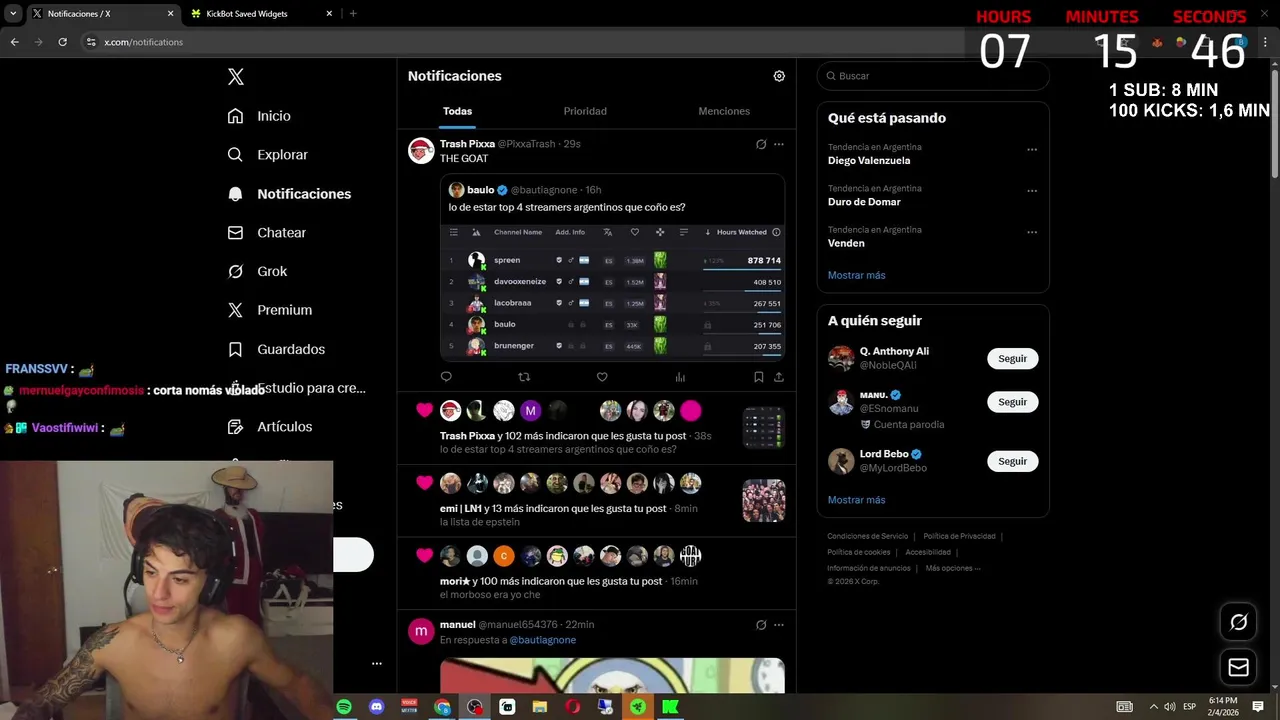The height and width of the screenshot is (720, 1280).
Task: Click Grok icon on manuel's reply
Action: pos(761,625)
